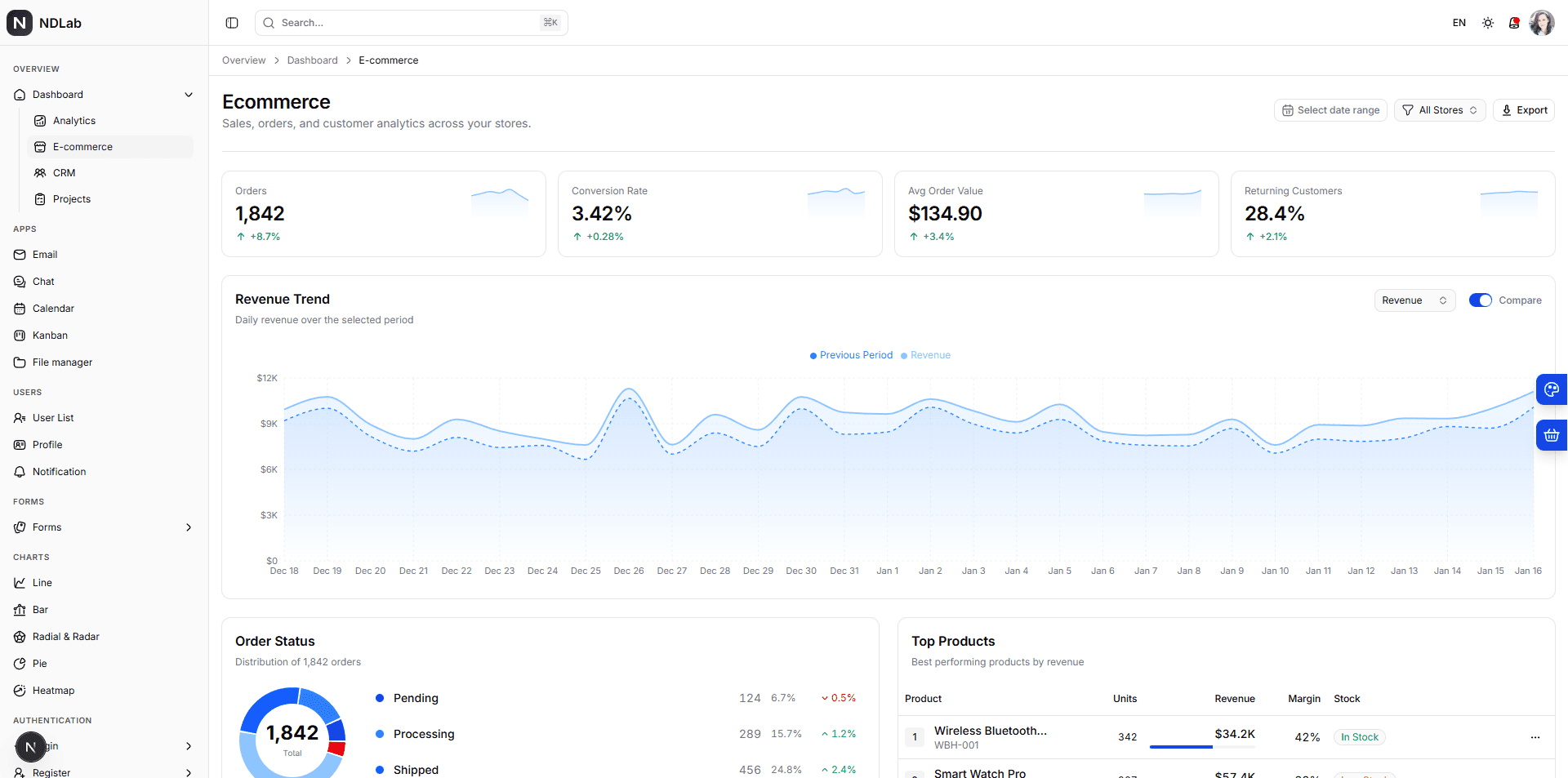This screenshot has width=1568, height=778.
Task: Click the notification bell icon
Action: point(1514,22)
